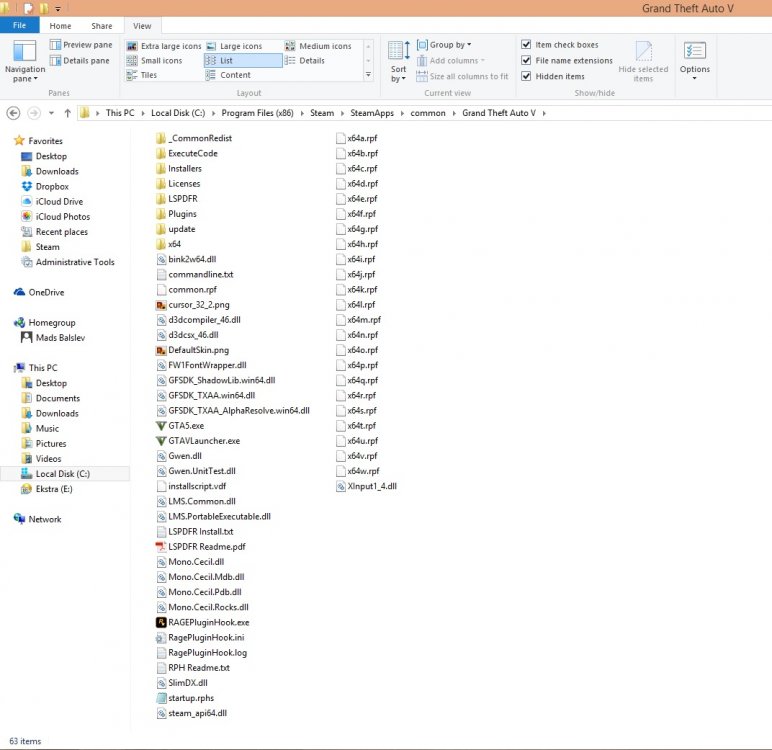Go back with the Back arrow
The image size is (772, 750).
(13, 113)
